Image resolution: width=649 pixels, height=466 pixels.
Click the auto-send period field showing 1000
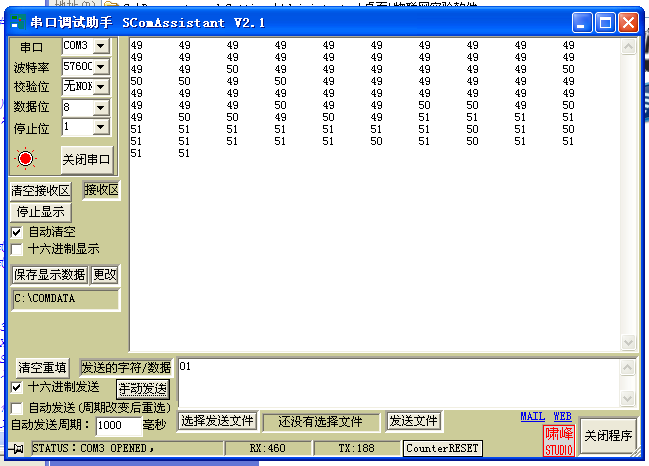[x=119, y=426]
